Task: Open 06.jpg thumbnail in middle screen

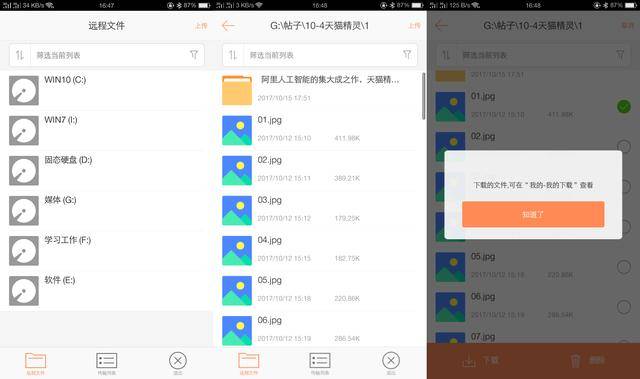Action: (x=237, y=330)
